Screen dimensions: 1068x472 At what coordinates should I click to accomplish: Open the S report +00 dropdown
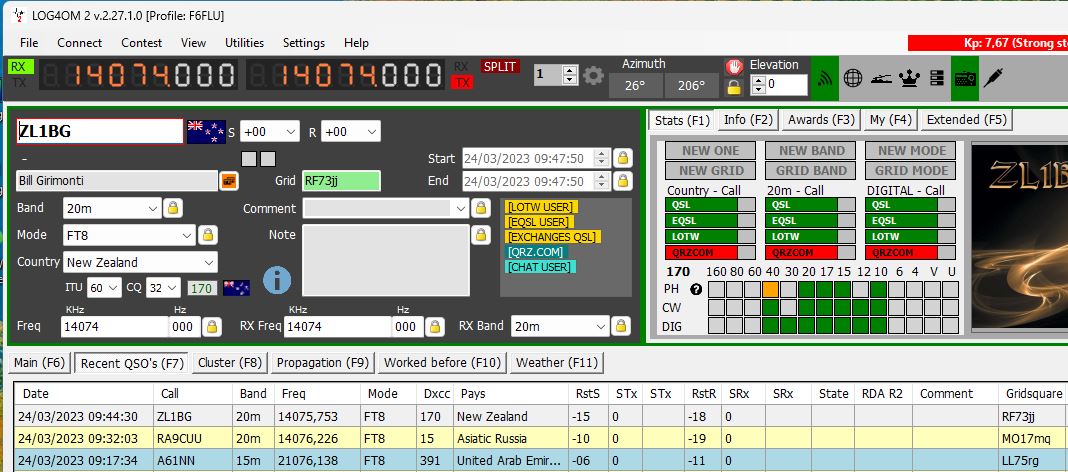pyautogui.click(x=291, y=131)
